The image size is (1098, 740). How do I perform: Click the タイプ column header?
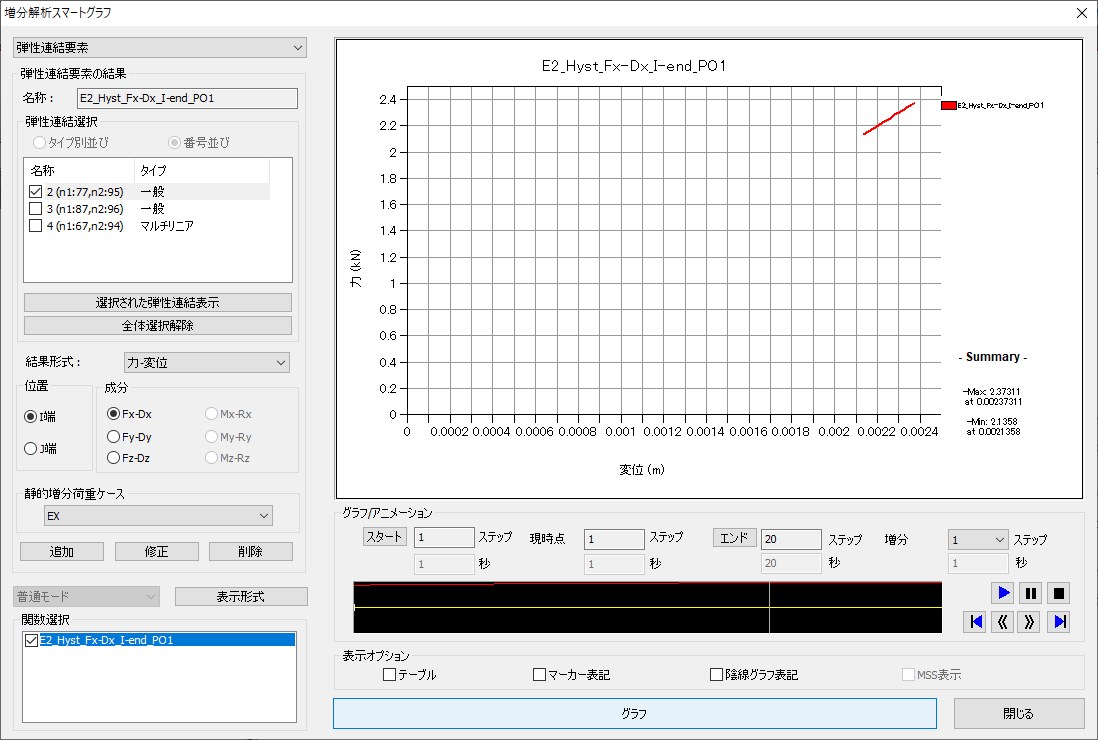(202, 170)
